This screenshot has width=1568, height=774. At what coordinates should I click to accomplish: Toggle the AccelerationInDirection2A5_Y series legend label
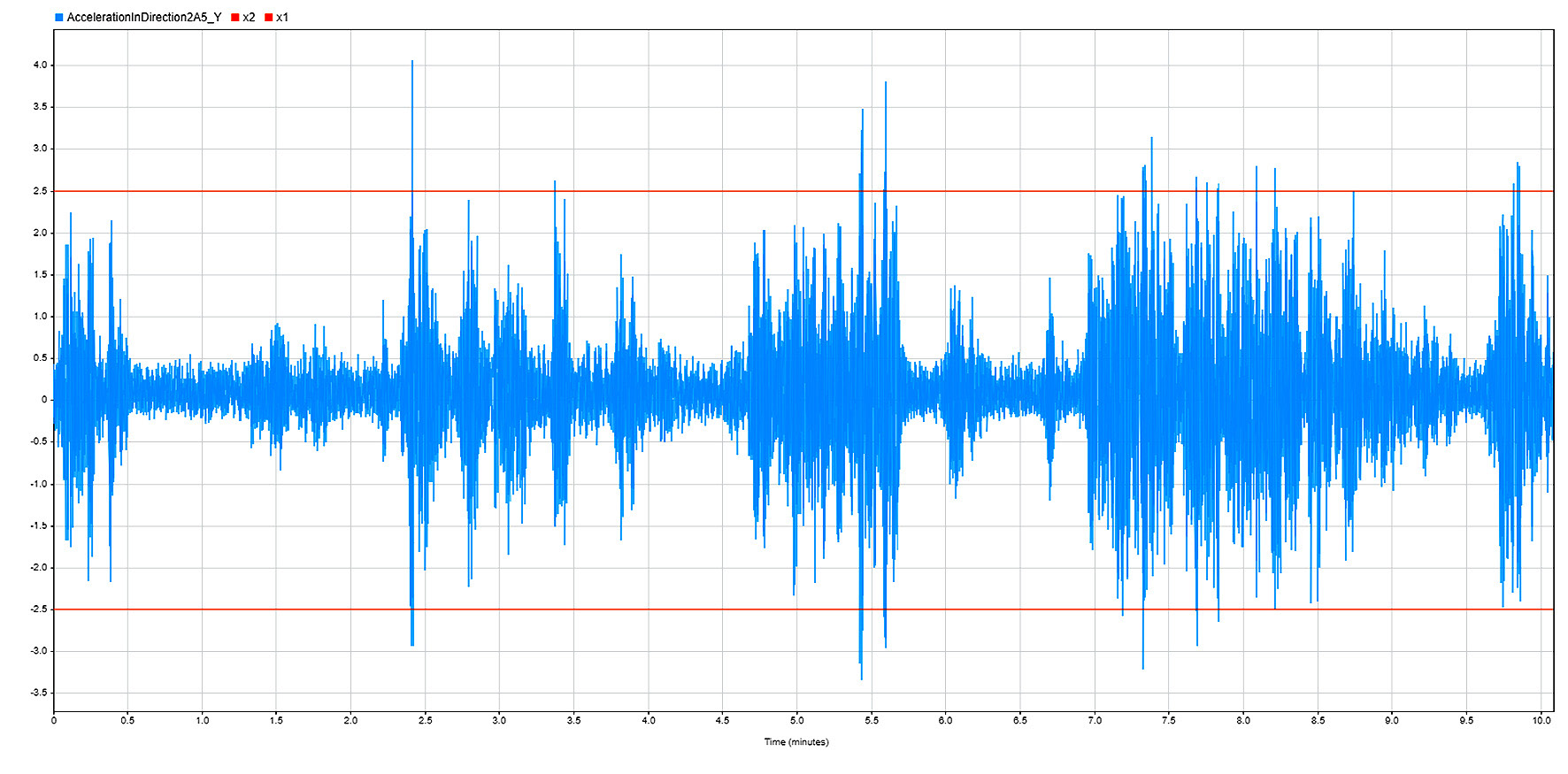(143, 18)
